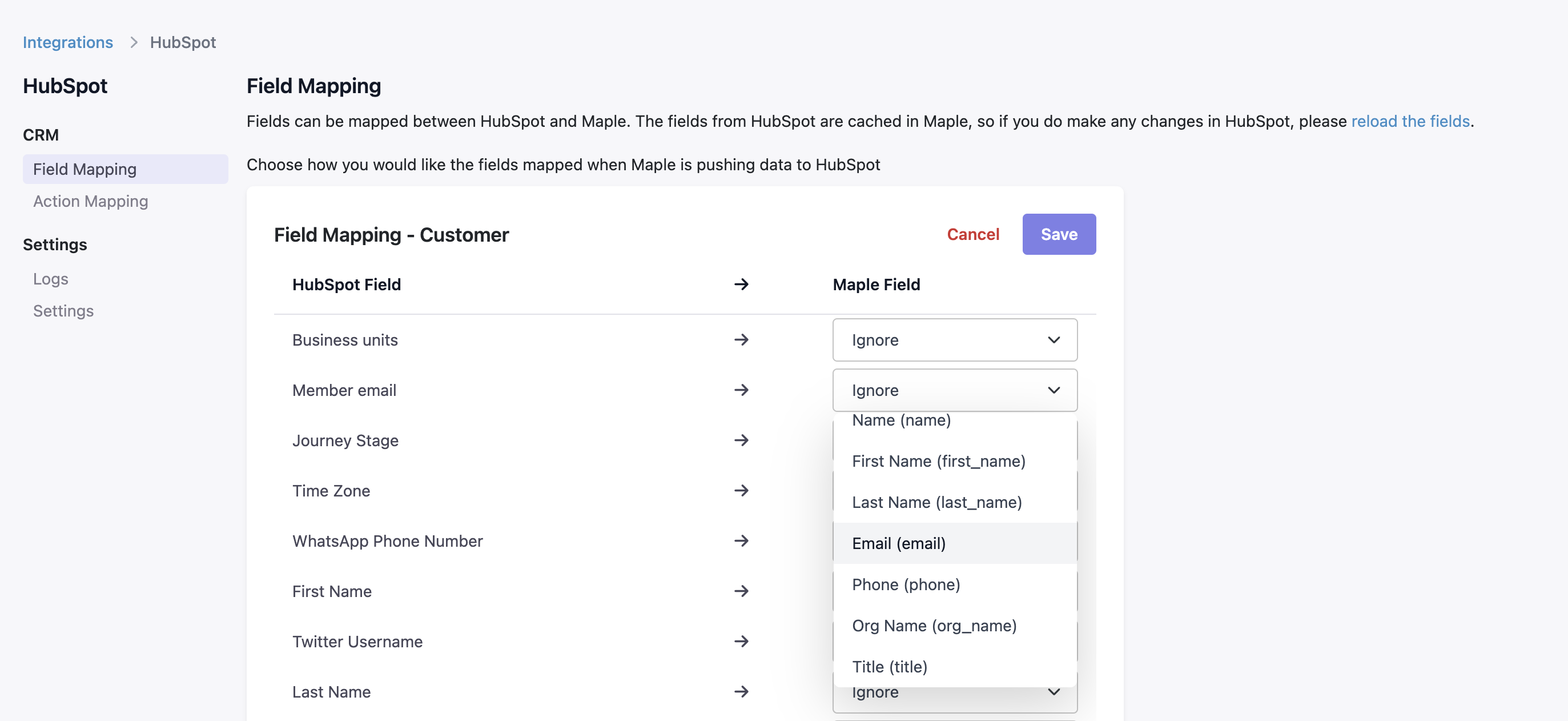Screen dimensions: 1568x721
Task: Expand the Last Name field dropdown chevron
Action: [x=1054, y=692]
